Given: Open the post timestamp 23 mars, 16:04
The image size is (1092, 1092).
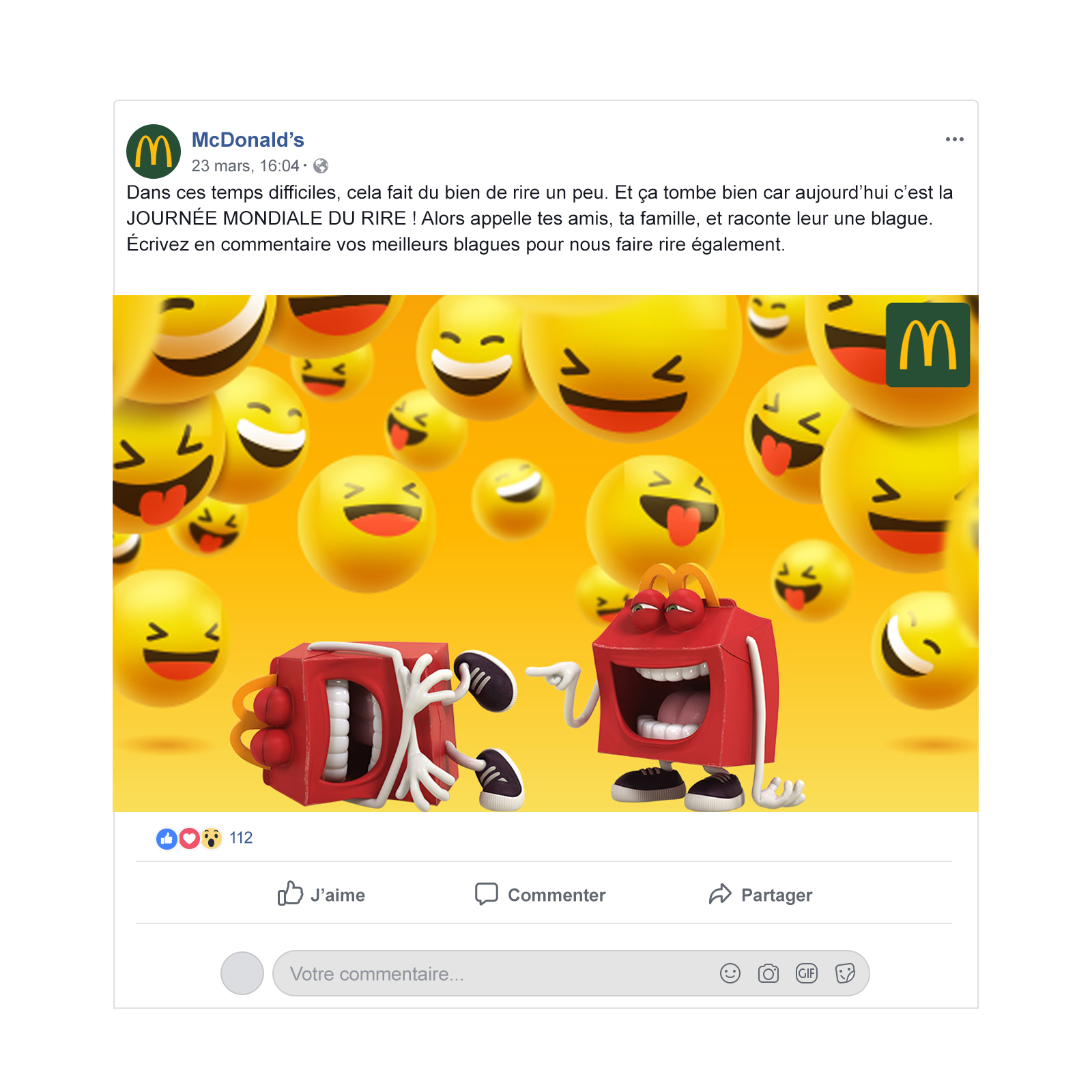Looking at the screenshot, I should click(245, 166).
